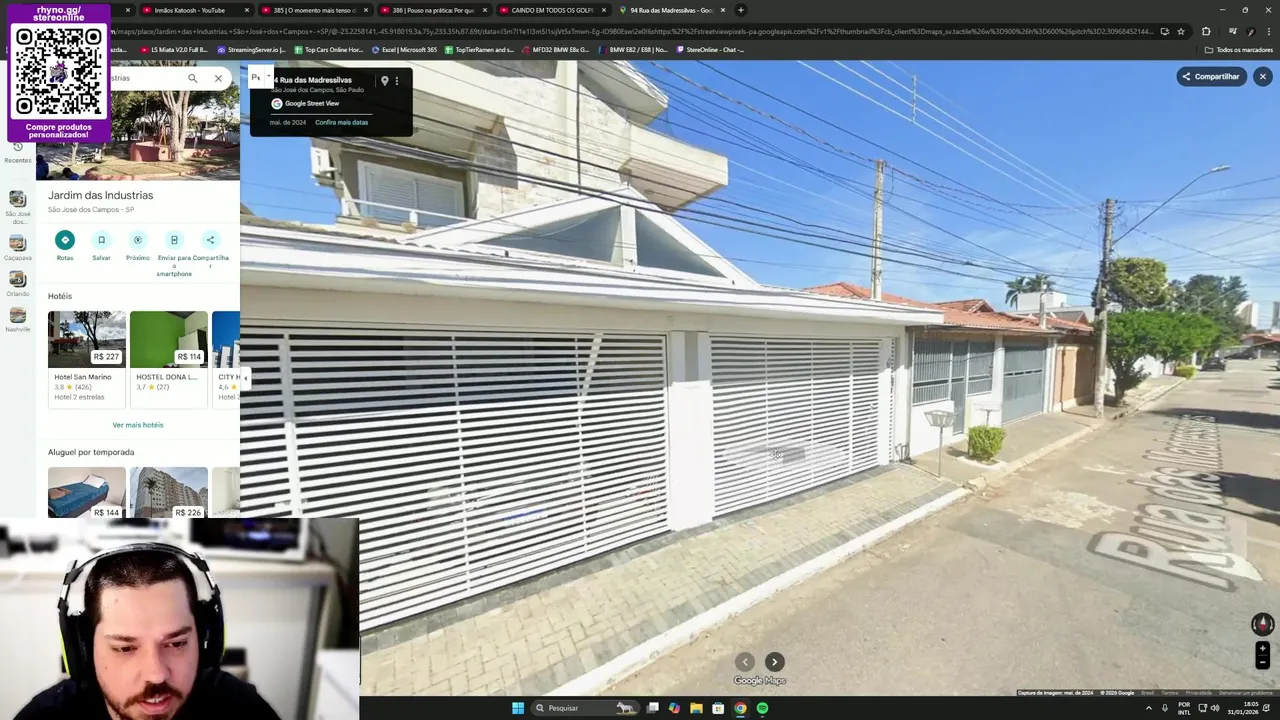Screen dimensions: 1280x720
Task: Open the Excel | Microsoft 365 bookmark
Action: [x=405, y=49]
